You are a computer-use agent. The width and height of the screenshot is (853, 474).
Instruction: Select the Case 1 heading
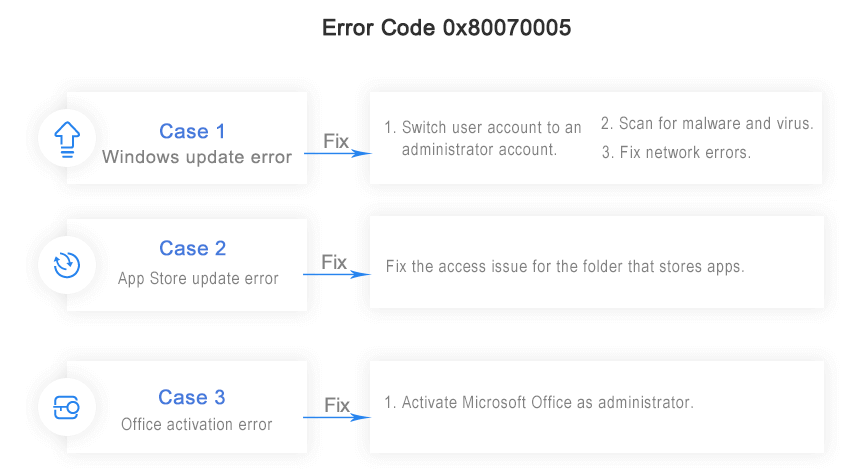pyautogui.click(x=192, y=131)
